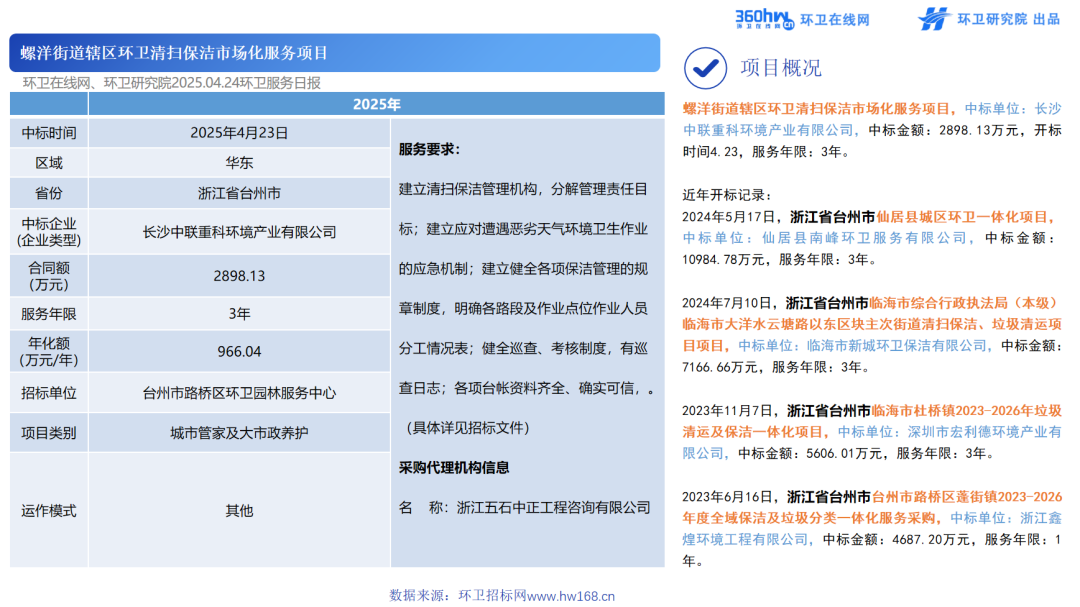Click the 台州市路桥区蓬街镇2023-2026 orange entry
Image resolution: width=1080 pixels, height=607 pixels.
(x=967, y=497)
